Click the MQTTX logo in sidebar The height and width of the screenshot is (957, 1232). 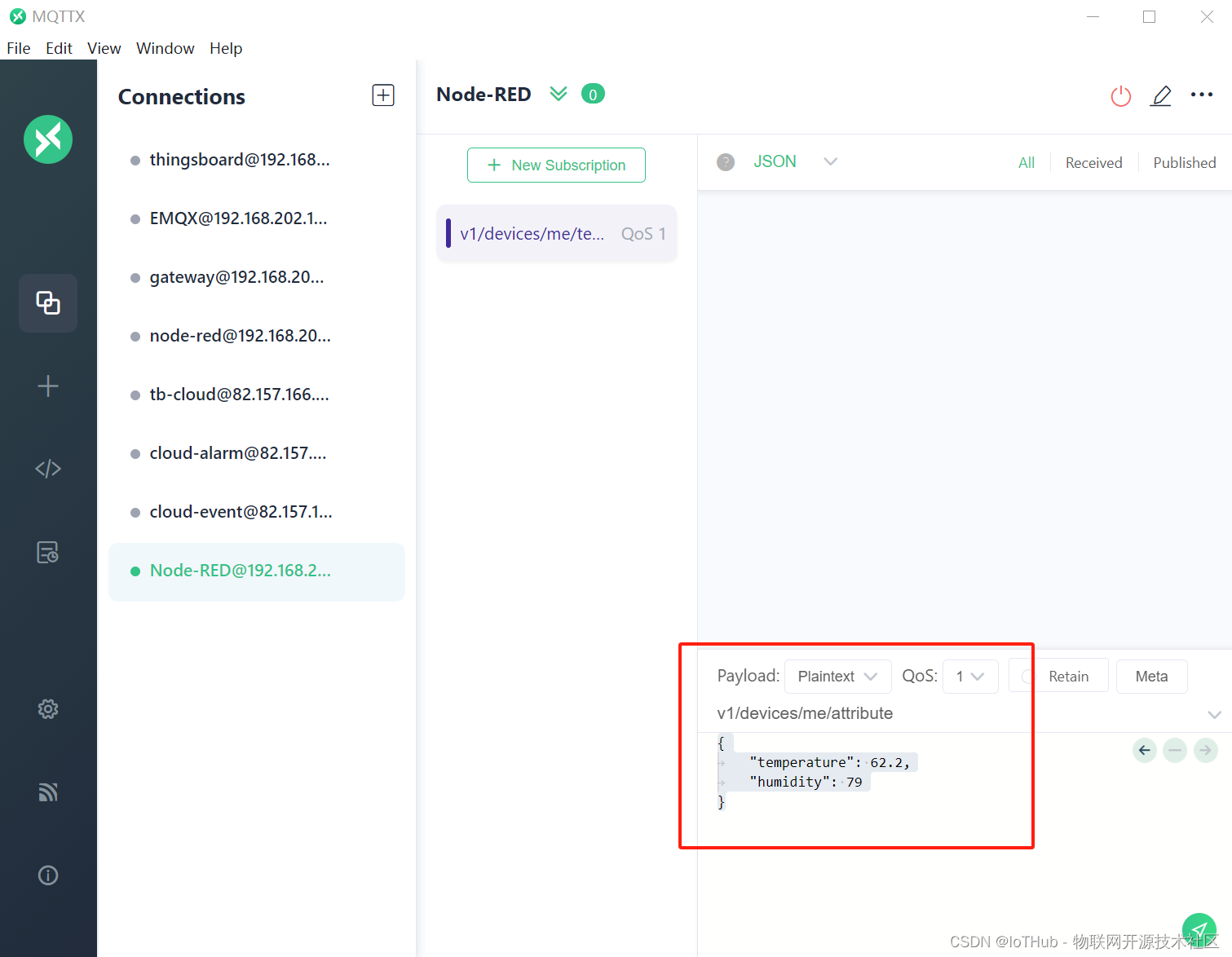48,139
